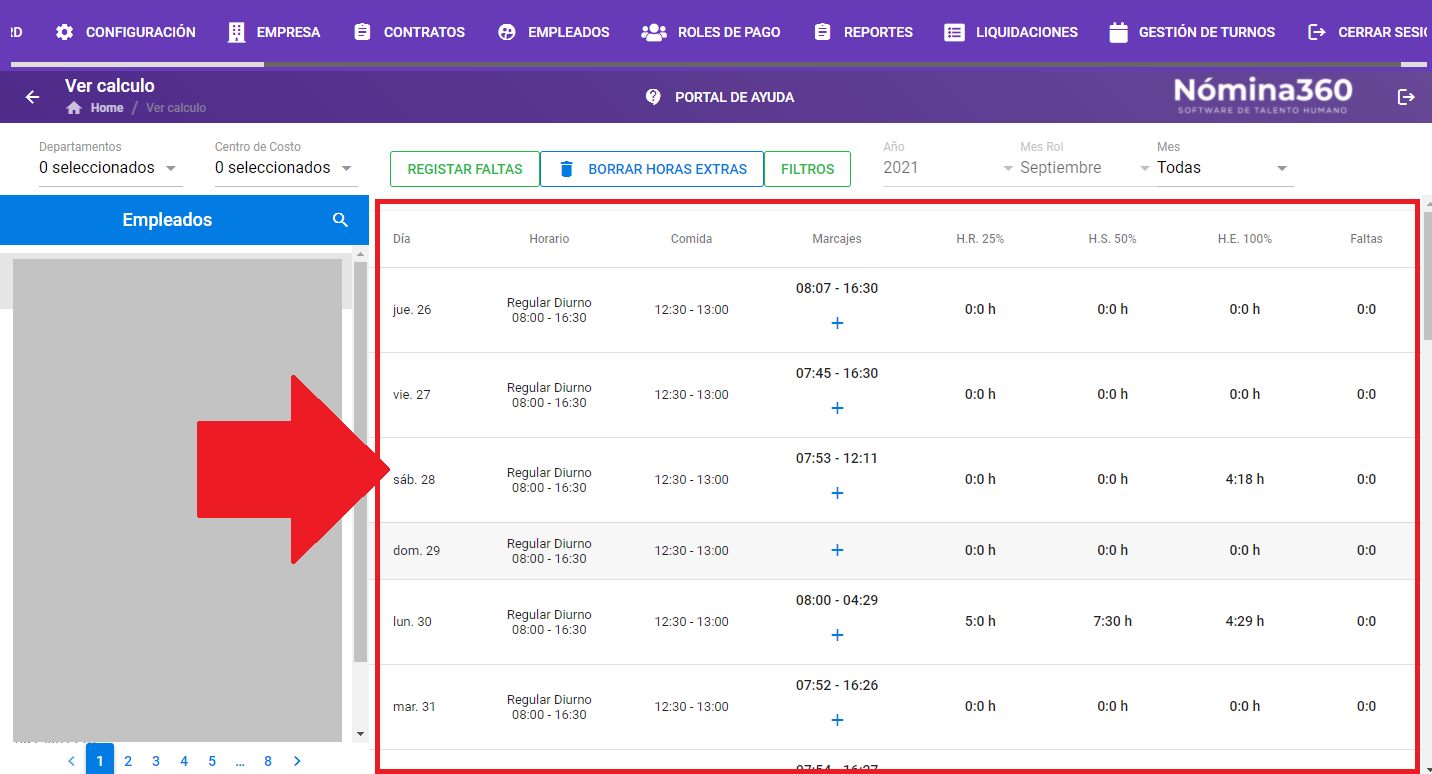Viewport: 1432px width, 774px height.
Task: Add a marcaje for jue. 26
Action: pyautogui.click(x=837, y=323)
